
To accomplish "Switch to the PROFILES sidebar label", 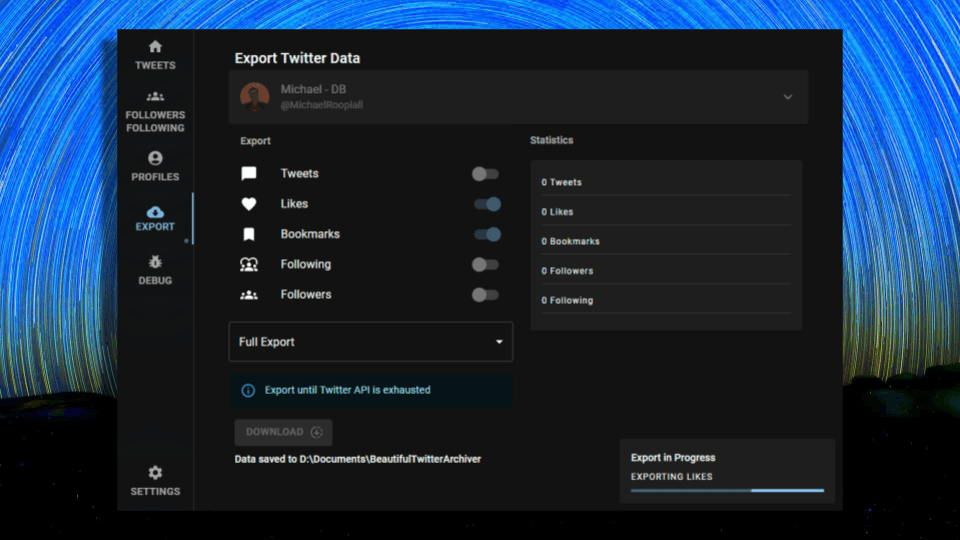I will [x=155, y=177].
